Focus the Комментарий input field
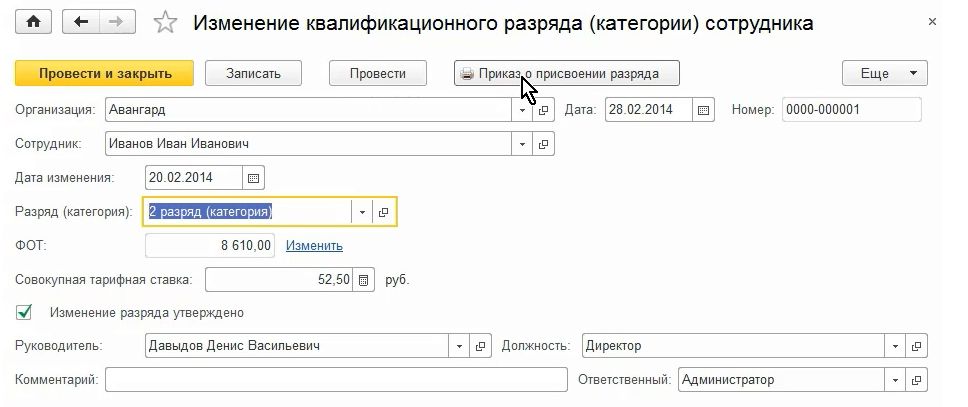968x407 pixels. [335, 380]
